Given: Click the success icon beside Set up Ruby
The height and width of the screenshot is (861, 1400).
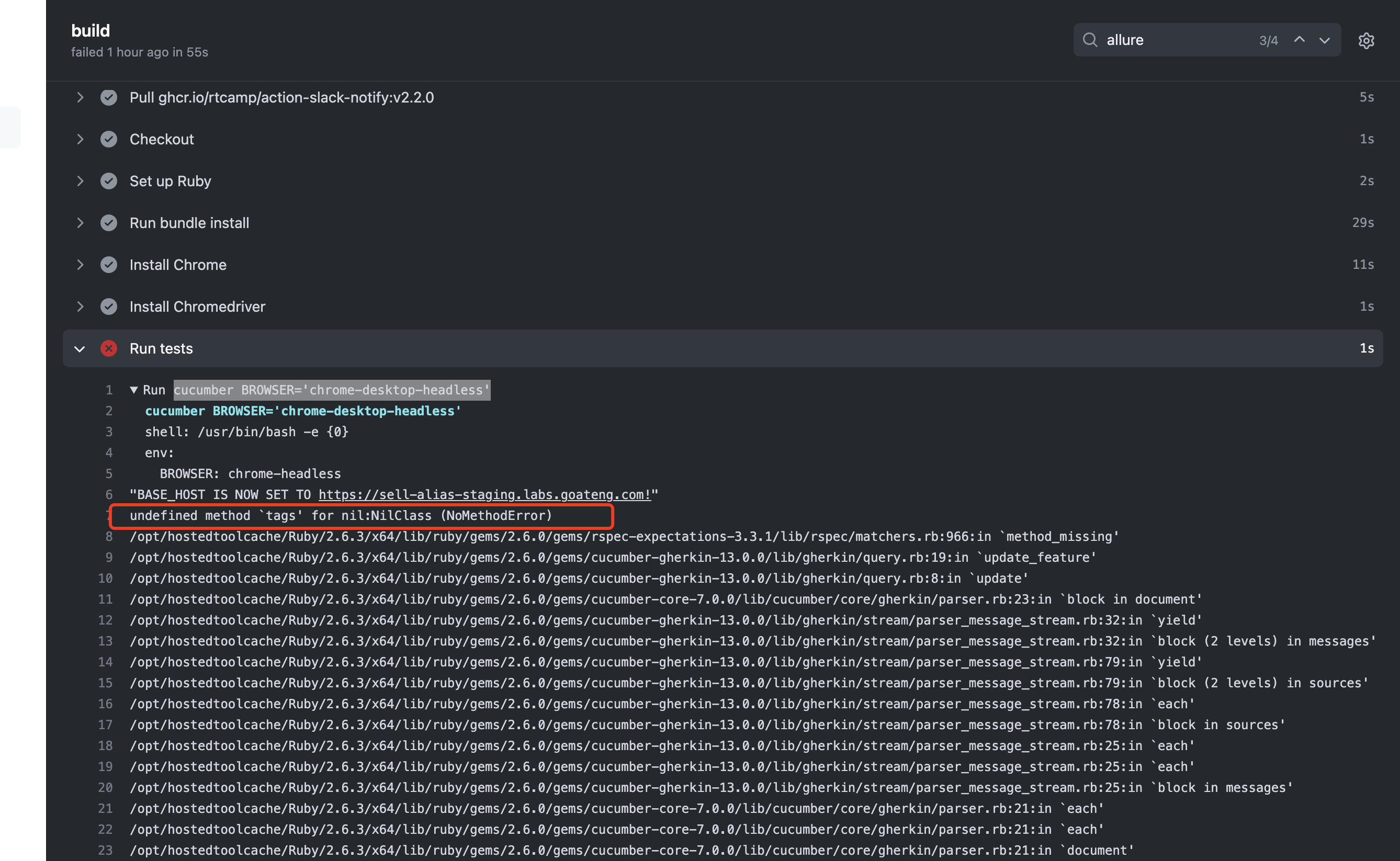Looking at the screenshot, I should [x=109, y=181].
